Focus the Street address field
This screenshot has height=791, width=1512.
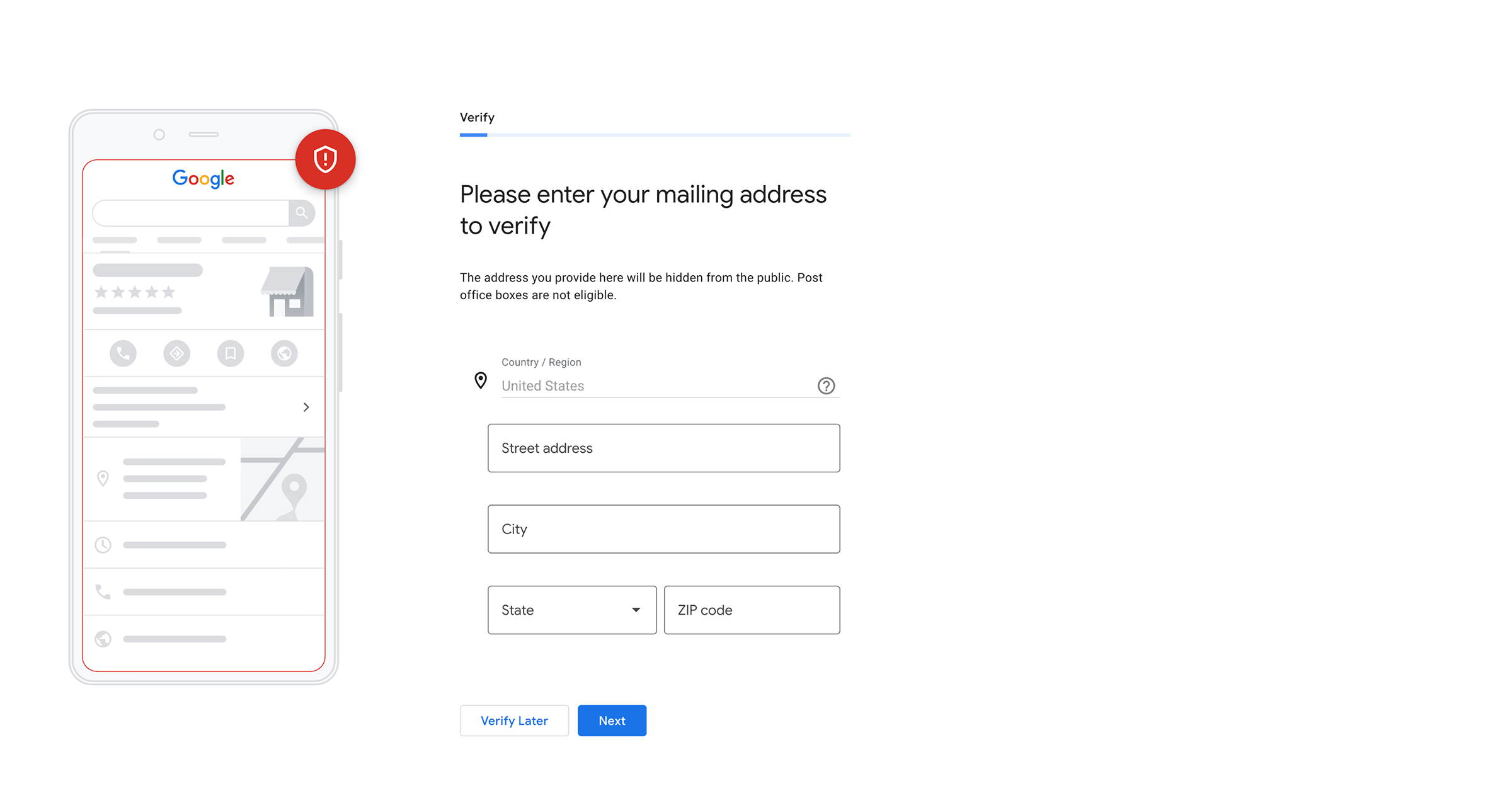[663, 448]
